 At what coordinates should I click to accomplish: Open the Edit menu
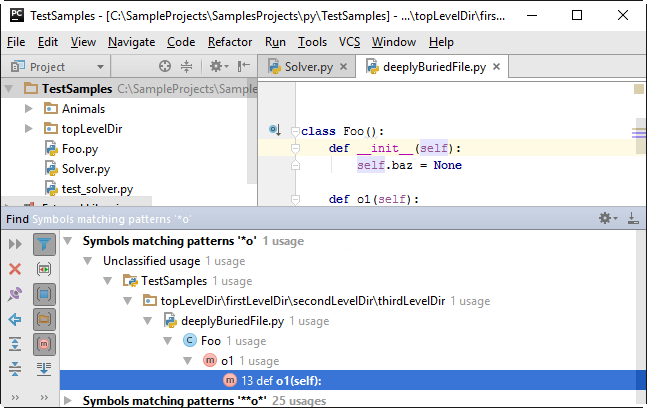tap(48, 42)
